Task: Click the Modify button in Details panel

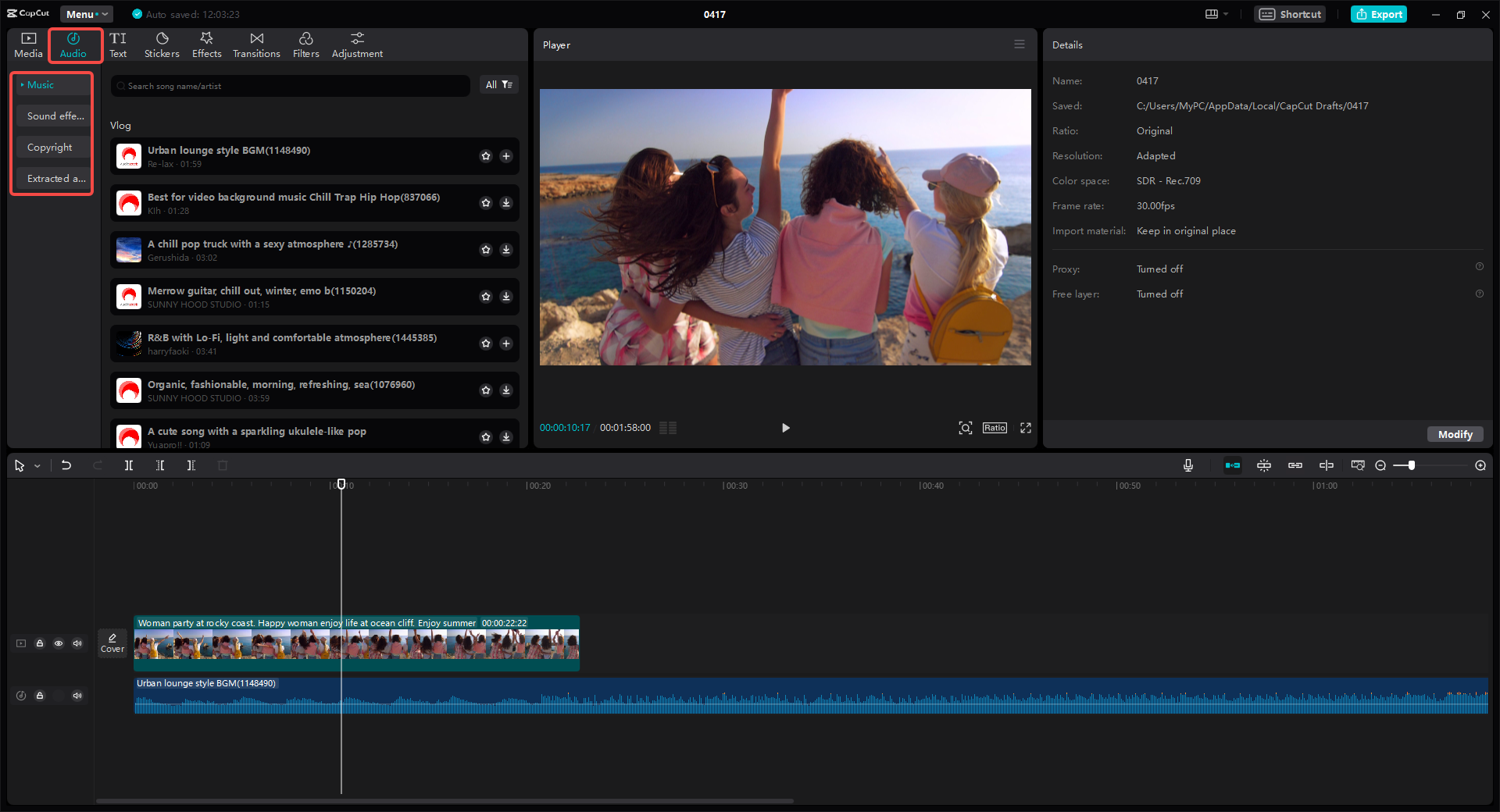Action: pyautogui.click(x=1455, y=434)
